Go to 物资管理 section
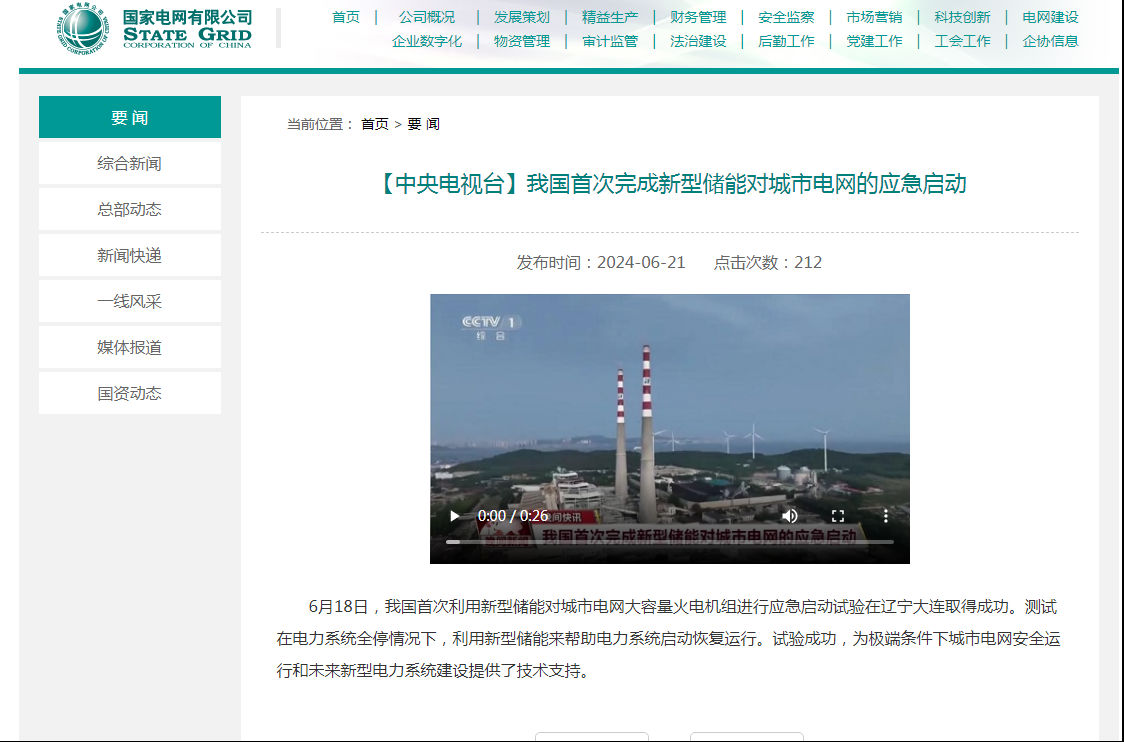This screenshot has width=1124, height=742. (522, 42)
